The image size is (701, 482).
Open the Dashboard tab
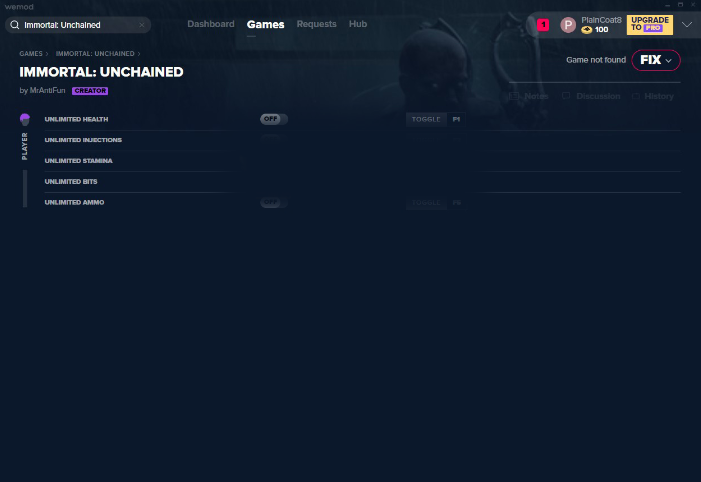click(211, 24)
